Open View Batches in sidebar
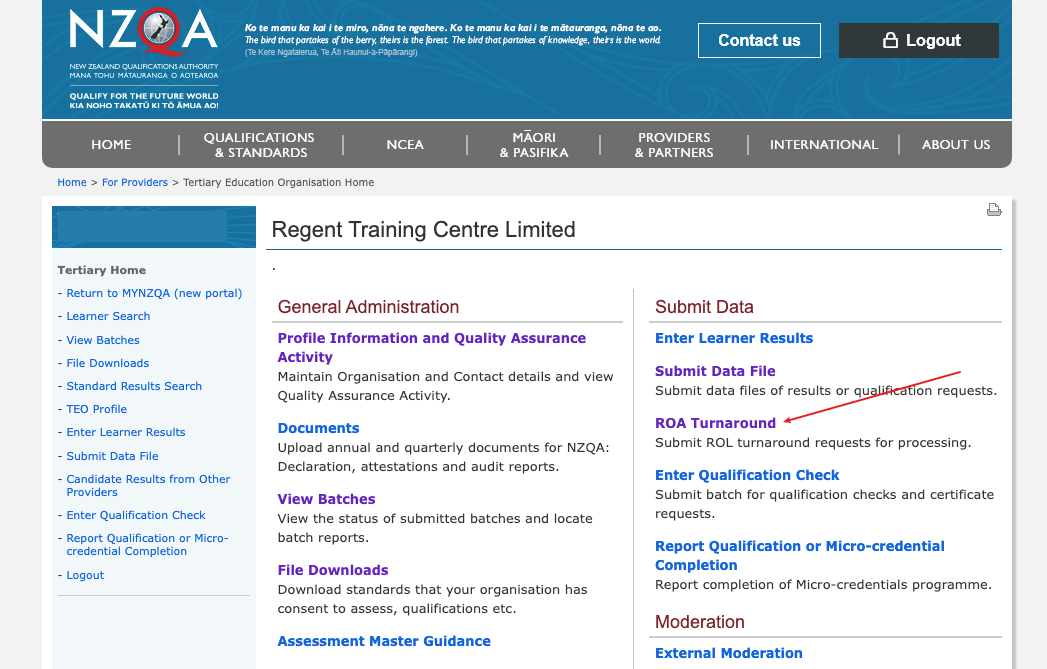This screenshot has width=1047, height=669. coord(103,341)
